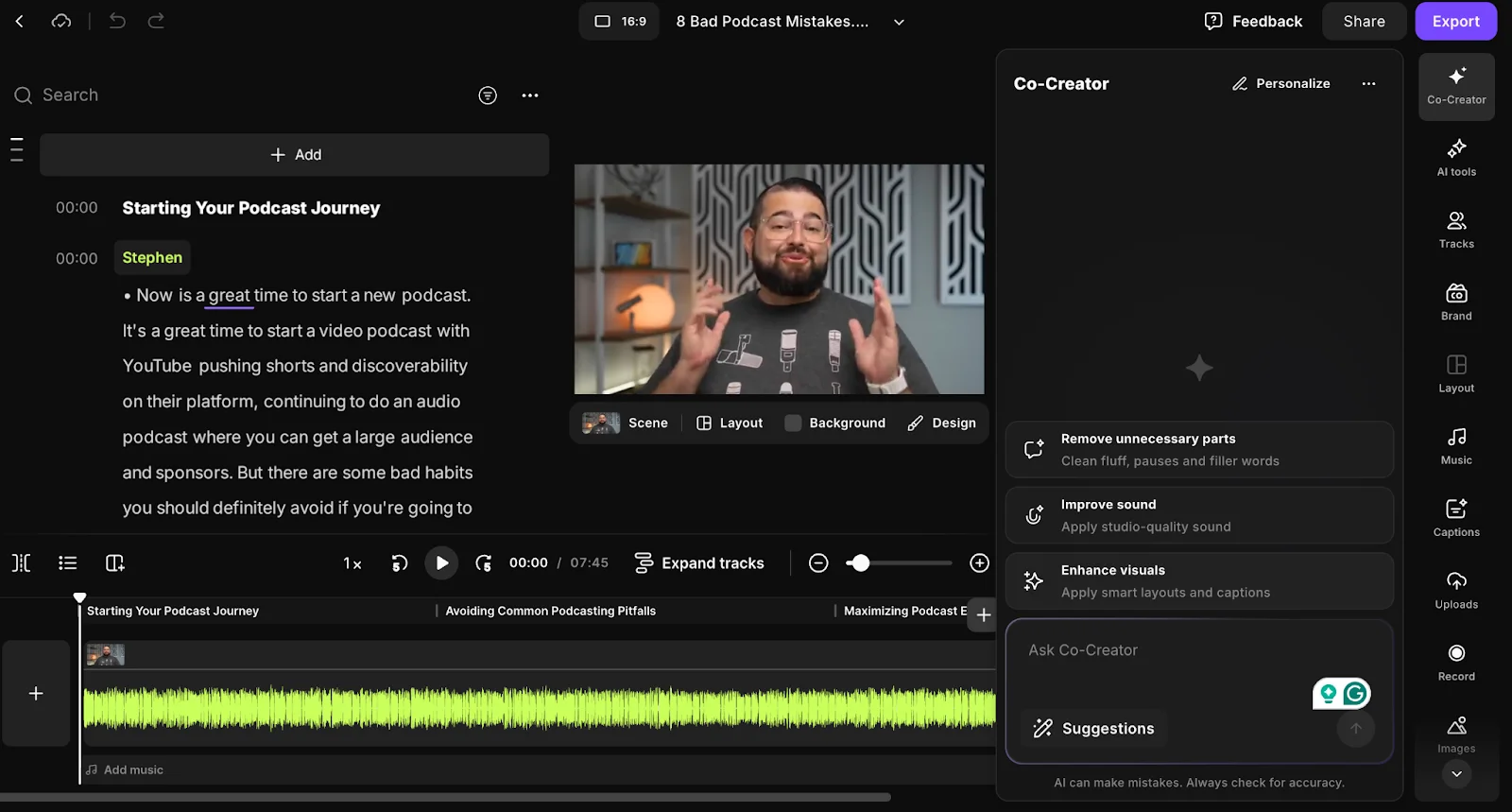Image resolution: width=1512 pixels, height=812 pixels.
Task: Open the Feedback dialog
Action: pyautogui.click(x=1253, y=21)
